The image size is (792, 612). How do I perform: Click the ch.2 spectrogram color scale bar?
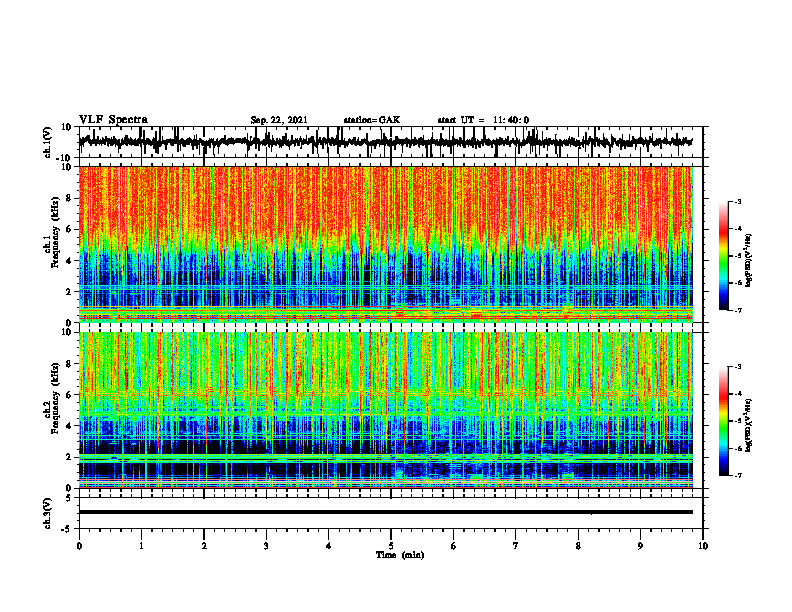tap(723, 421)
